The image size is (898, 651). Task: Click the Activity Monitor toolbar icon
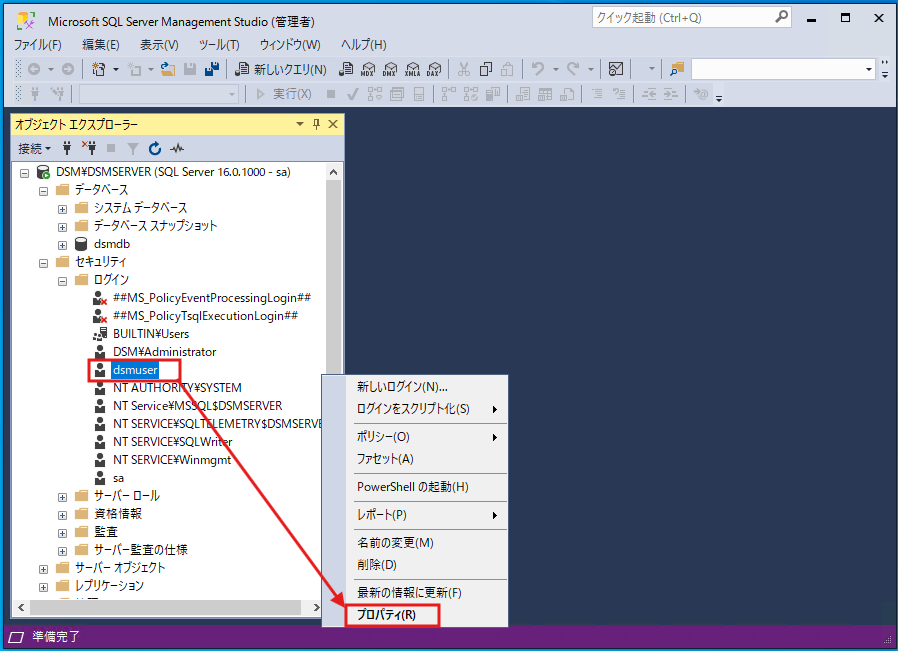(616, 69)
